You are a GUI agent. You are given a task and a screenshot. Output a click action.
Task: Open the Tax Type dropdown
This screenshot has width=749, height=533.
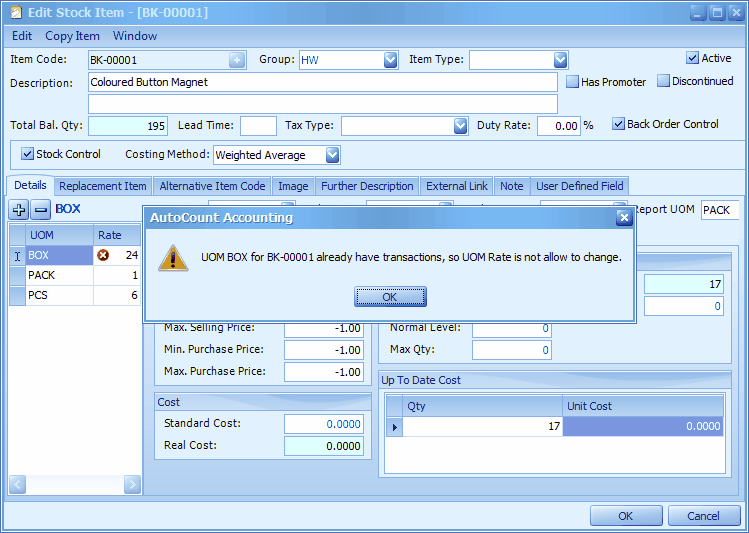tap(460, 126)
